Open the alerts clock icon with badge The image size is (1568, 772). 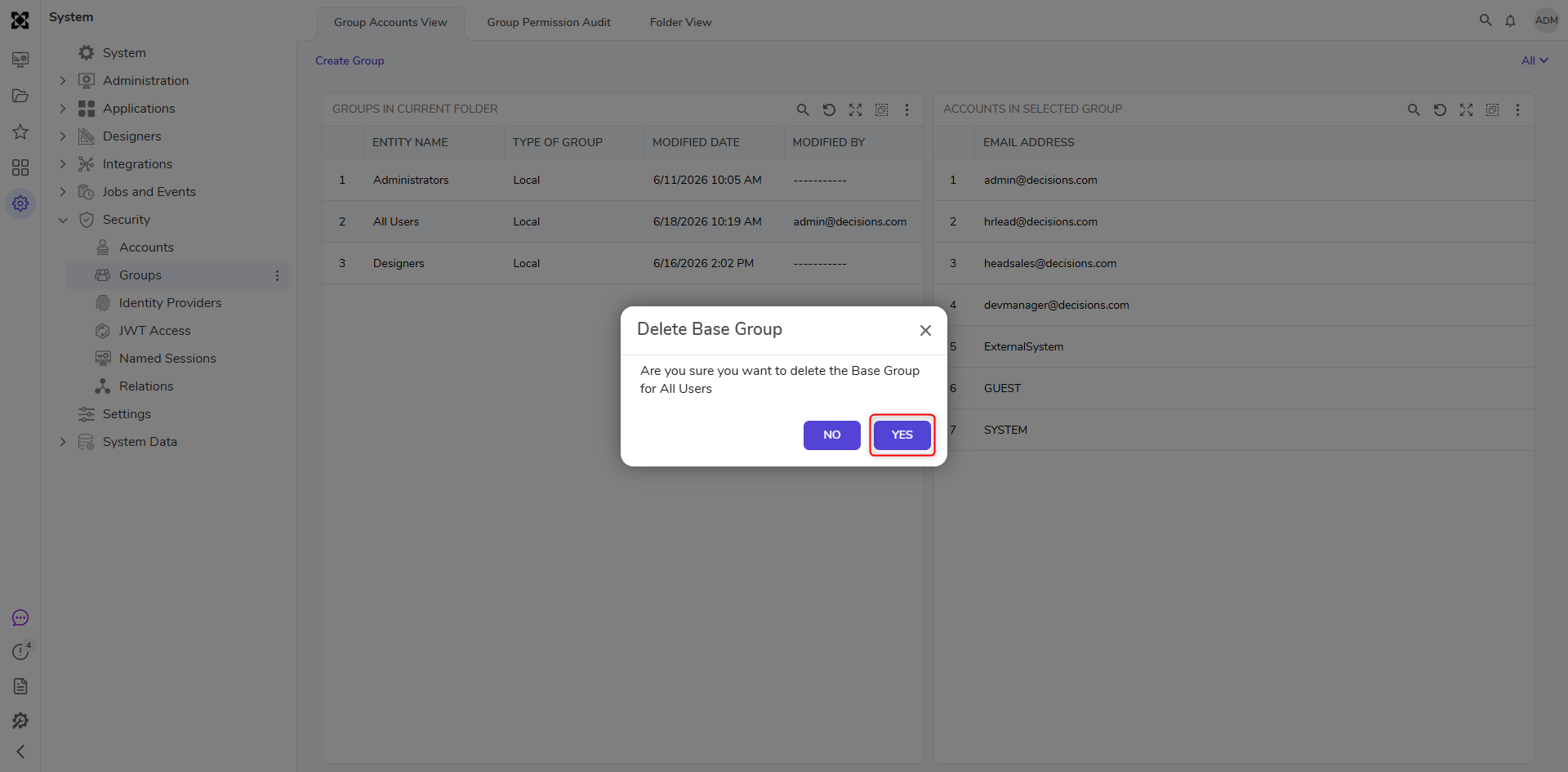pyautogui.click(x=21, y=651)
